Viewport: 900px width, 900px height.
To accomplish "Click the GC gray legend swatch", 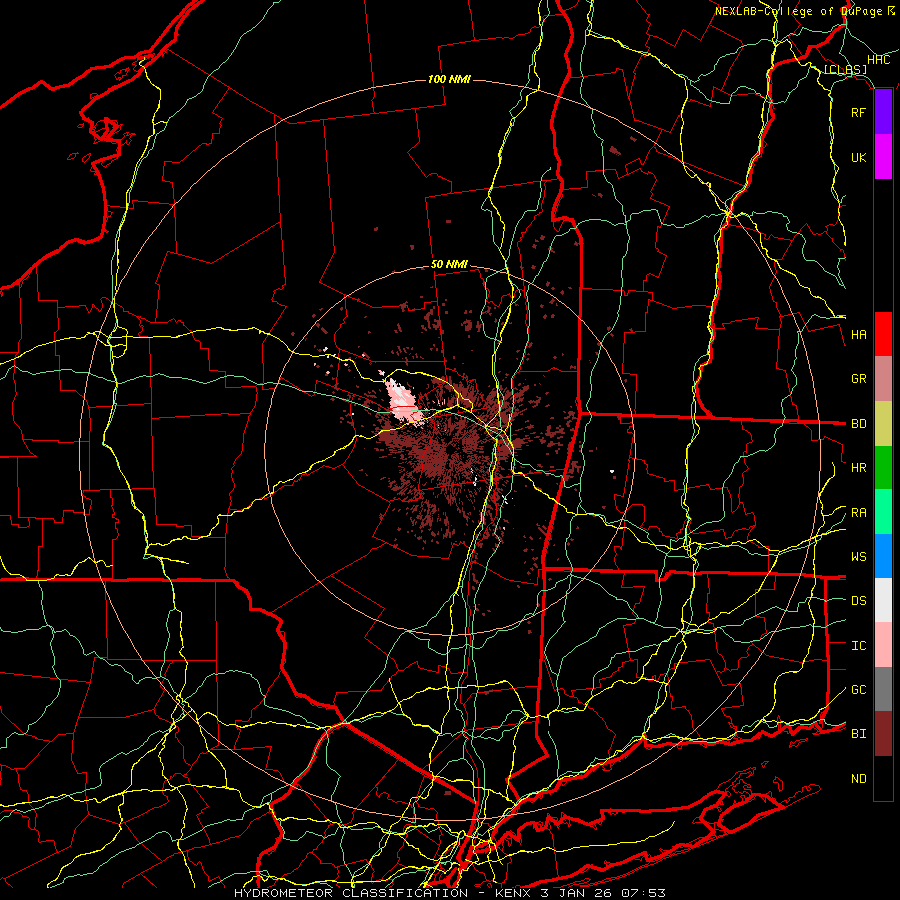I will coord(883,689).
